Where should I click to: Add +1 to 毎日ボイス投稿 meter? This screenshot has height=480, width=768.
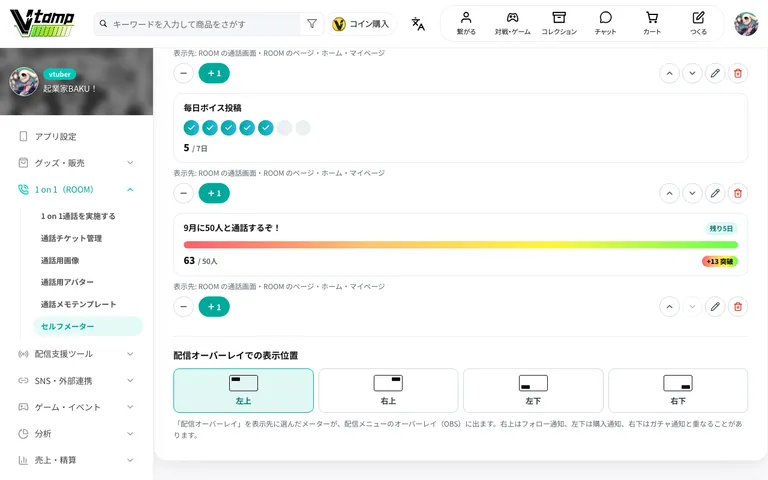click(x=214, y=193)
